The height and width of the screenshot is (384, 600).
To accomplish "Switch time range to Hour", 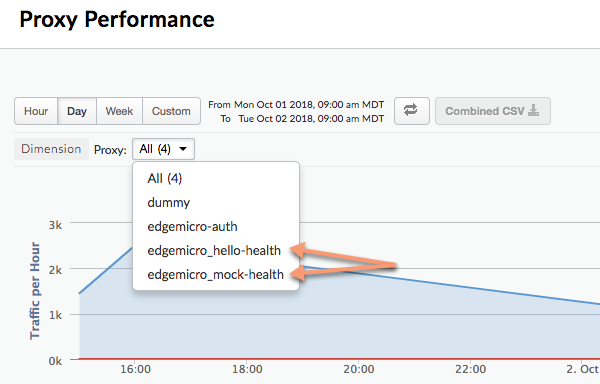I will tap(36, 111).
